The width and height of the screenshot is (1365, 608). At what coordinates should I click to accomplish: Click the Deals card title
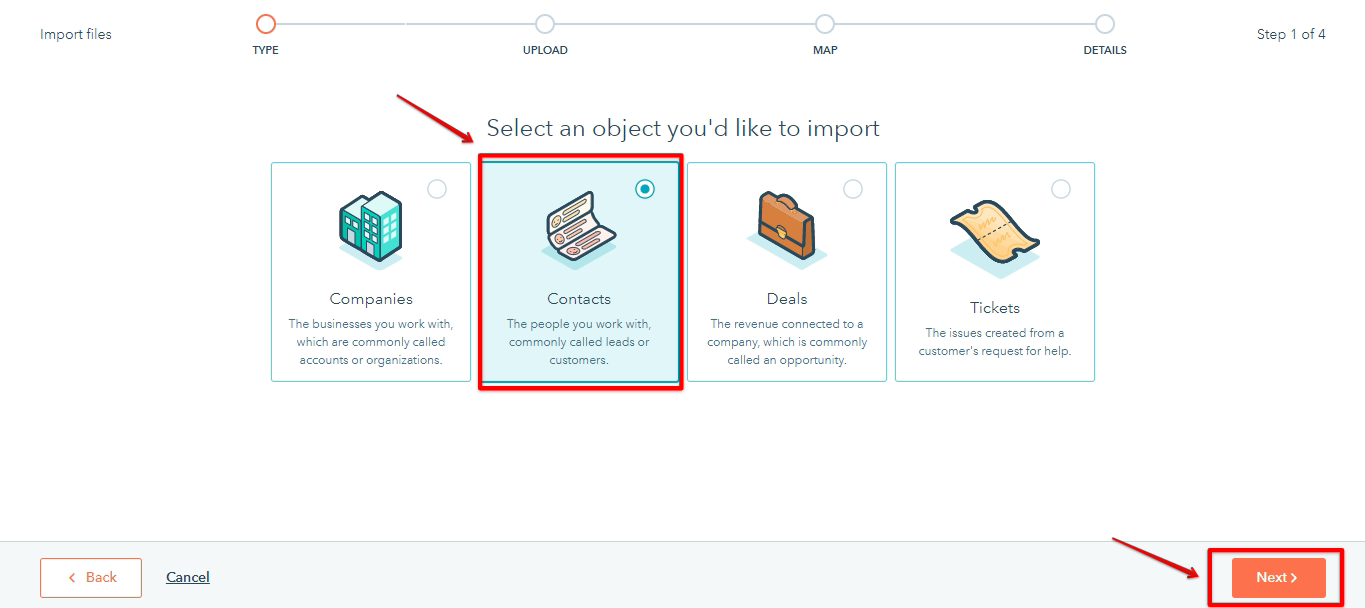[787, 299]
